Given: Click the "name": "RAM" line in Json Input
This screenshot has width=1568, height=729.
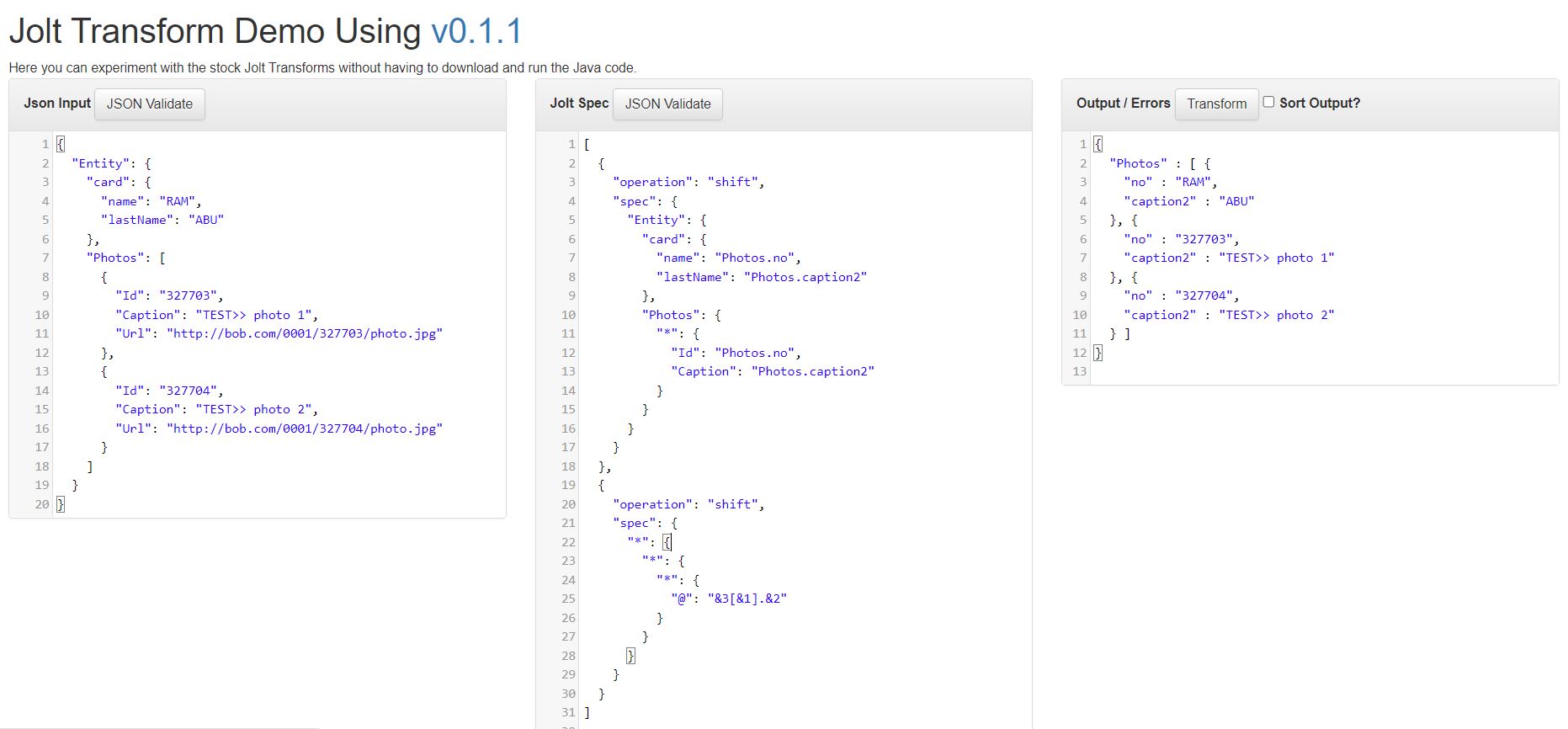Looking at the screenshot, I should point(151,201).
